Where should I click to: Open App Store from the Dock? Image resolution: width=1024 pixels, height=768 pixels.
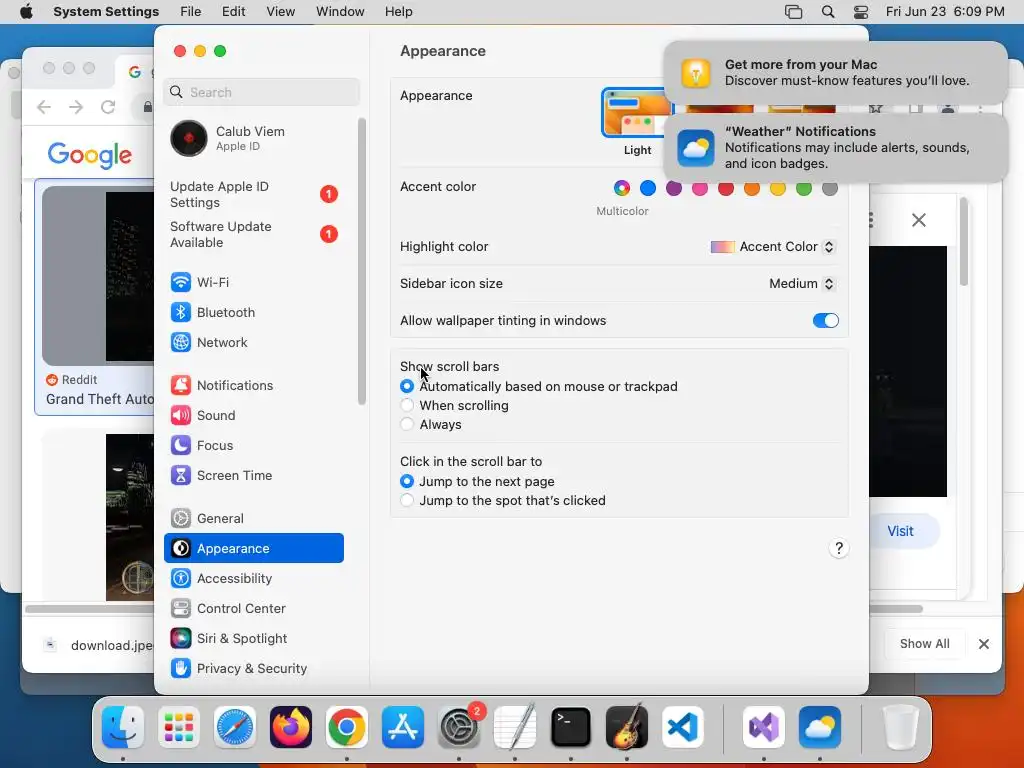403,727
